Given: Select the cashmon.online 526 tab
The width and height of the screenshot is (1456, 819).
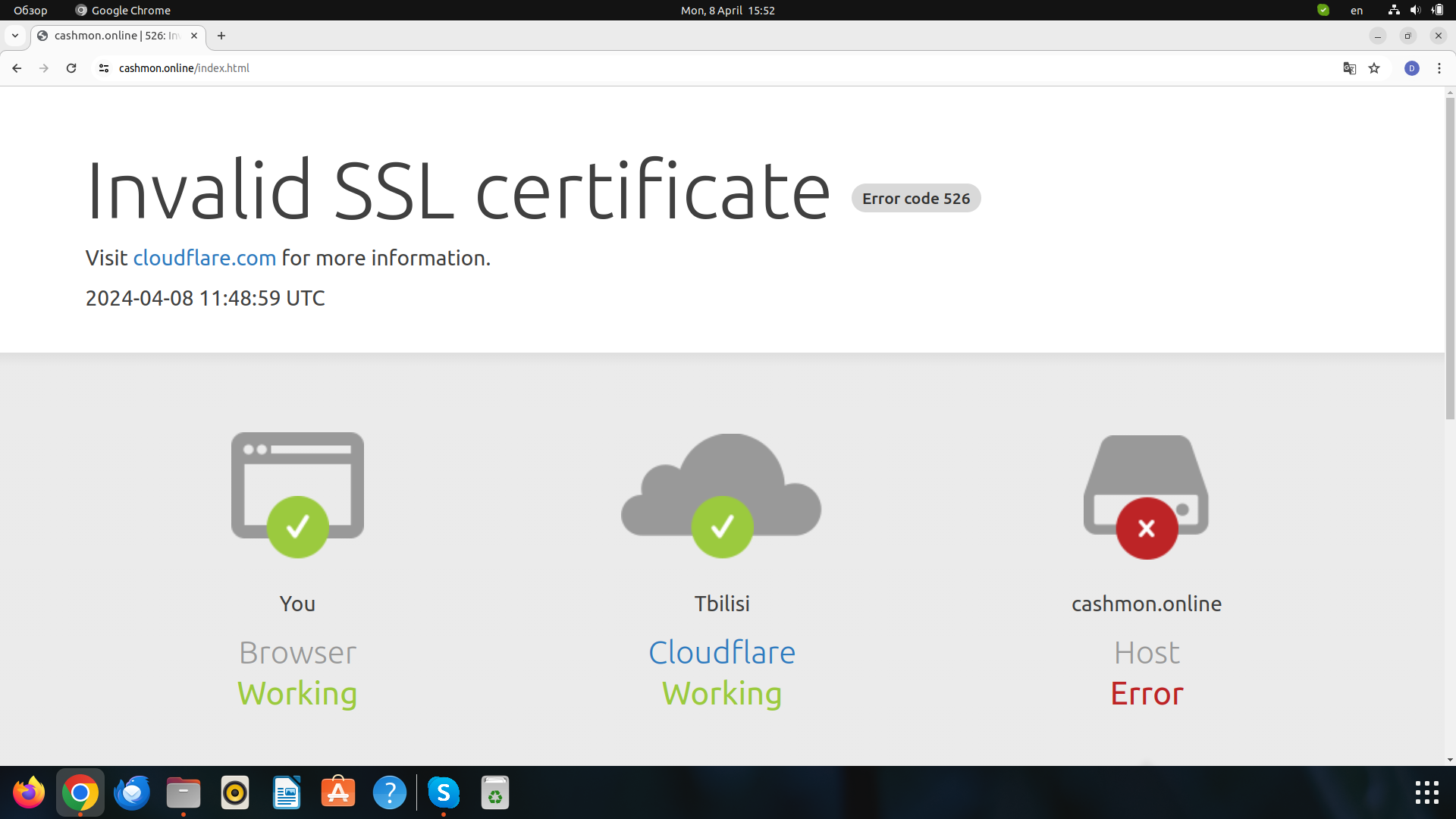Looking at the screenshot, I should (x=114, y=36).
